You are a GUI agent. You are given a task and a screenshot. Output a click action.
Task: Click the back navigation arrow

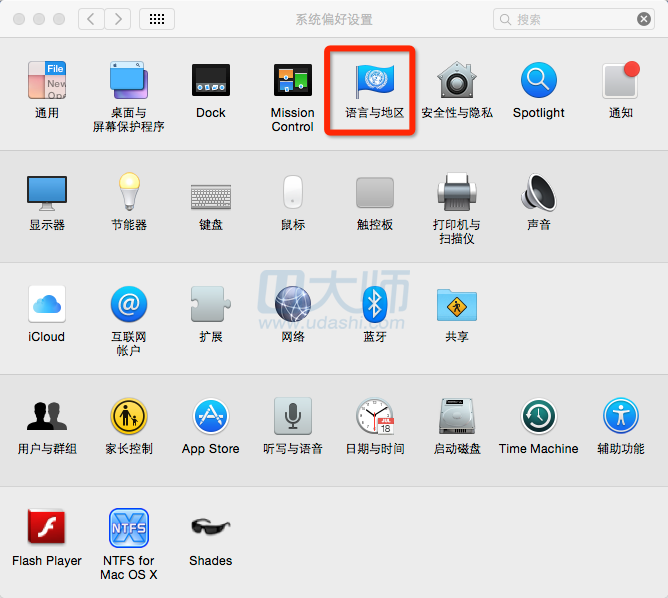92,19
